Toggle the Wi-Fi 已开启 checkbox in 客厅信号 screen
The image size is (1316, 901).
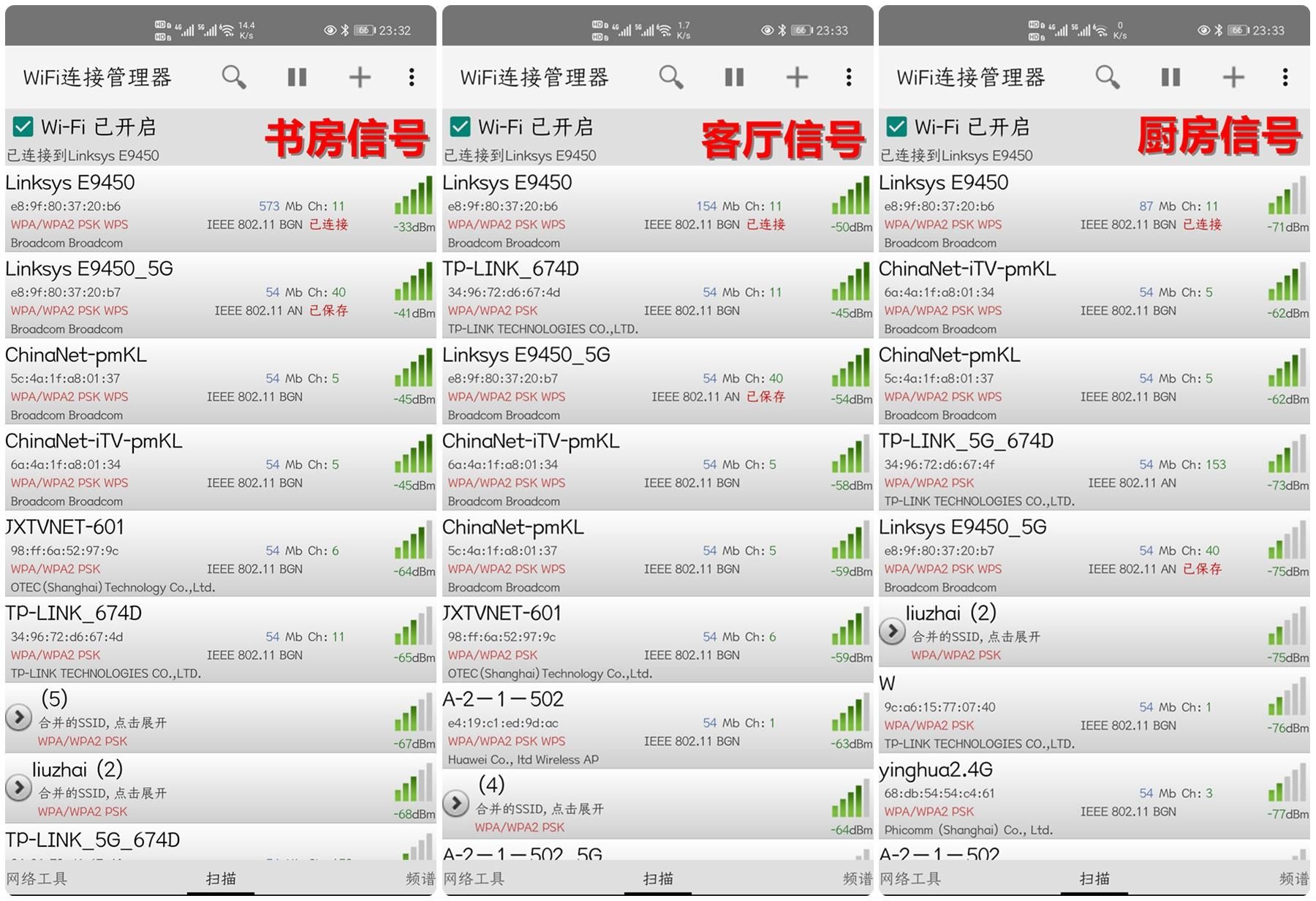pyautogui.click(x=460, y=127)
